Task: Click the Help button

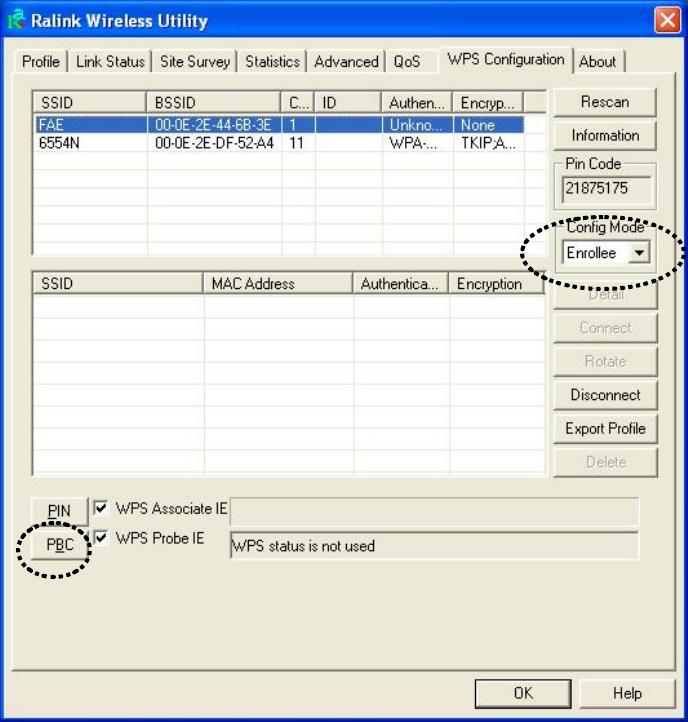Action: click(x=627, y=693)
